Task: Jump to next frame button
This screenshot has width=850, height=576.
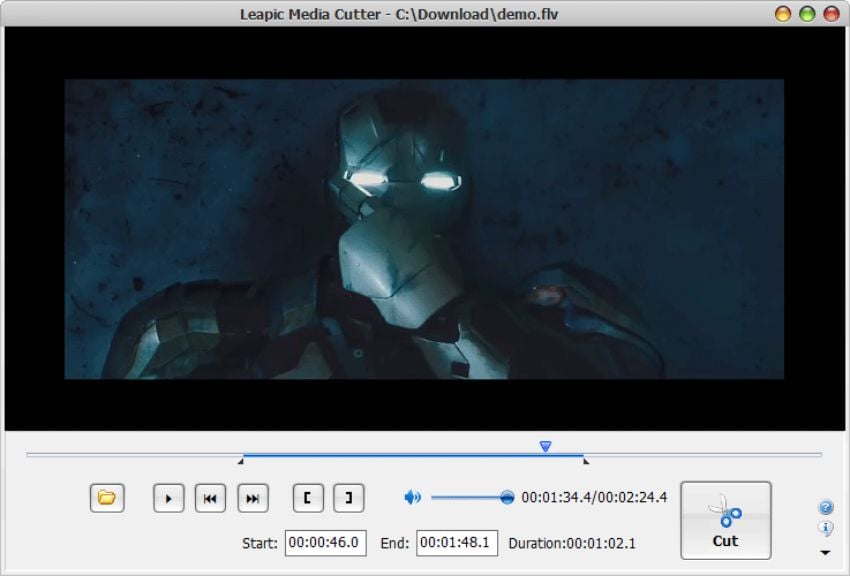Action: coord(253,498)
